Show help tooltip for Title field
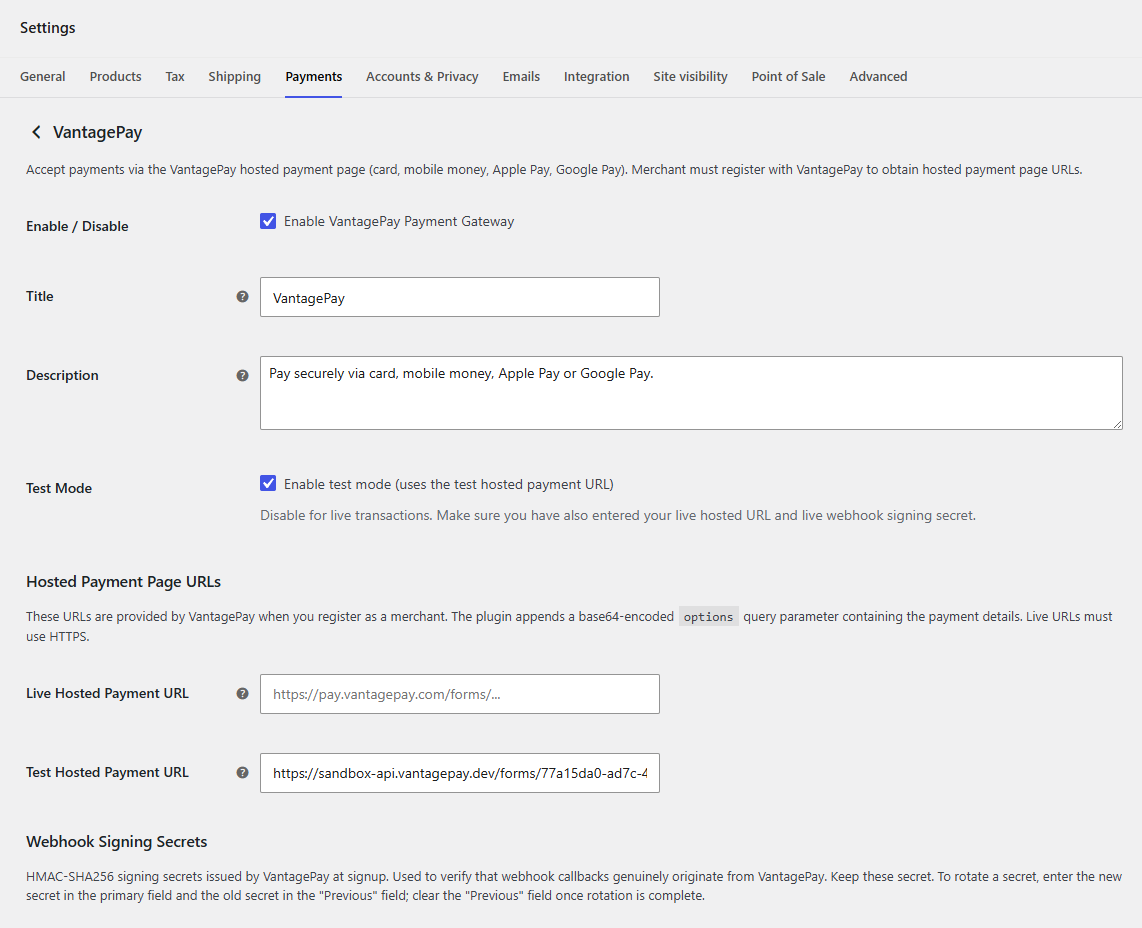1142x928 pixels. 243,296
